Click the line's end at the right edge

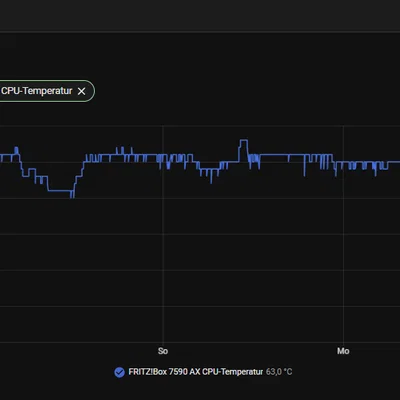pyautogui.click(x=397, y=162)
